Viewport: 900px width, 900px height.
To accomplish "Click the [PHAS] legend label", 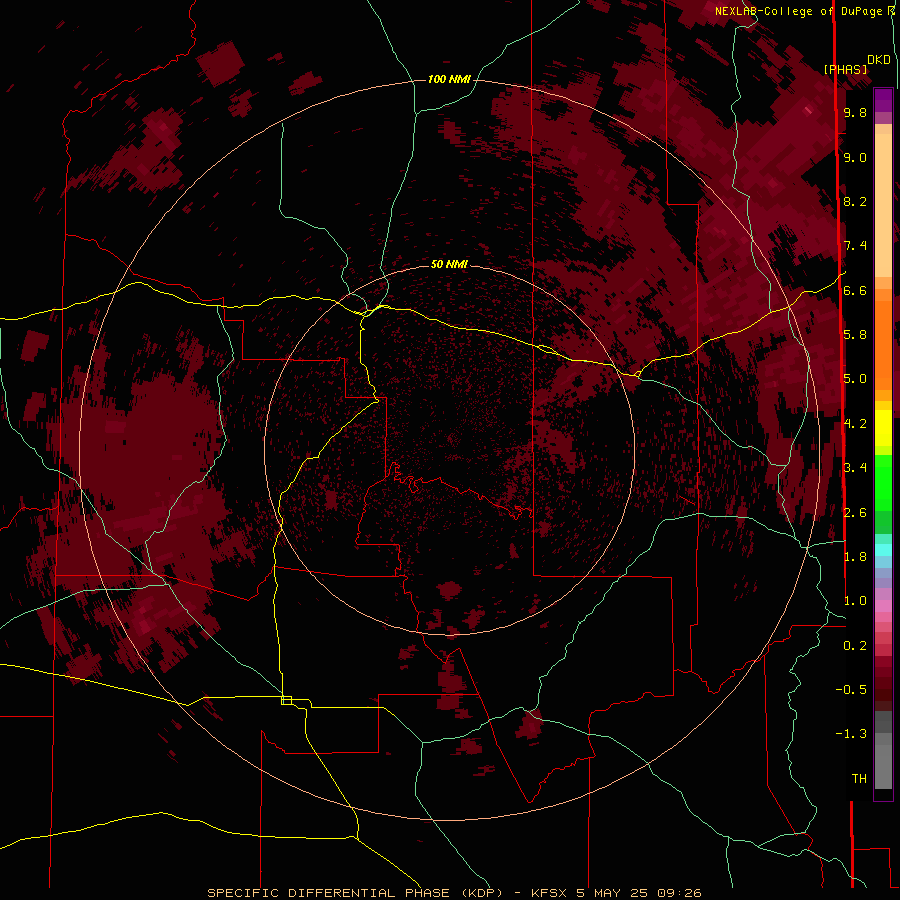I will click(x=845, y=70).
